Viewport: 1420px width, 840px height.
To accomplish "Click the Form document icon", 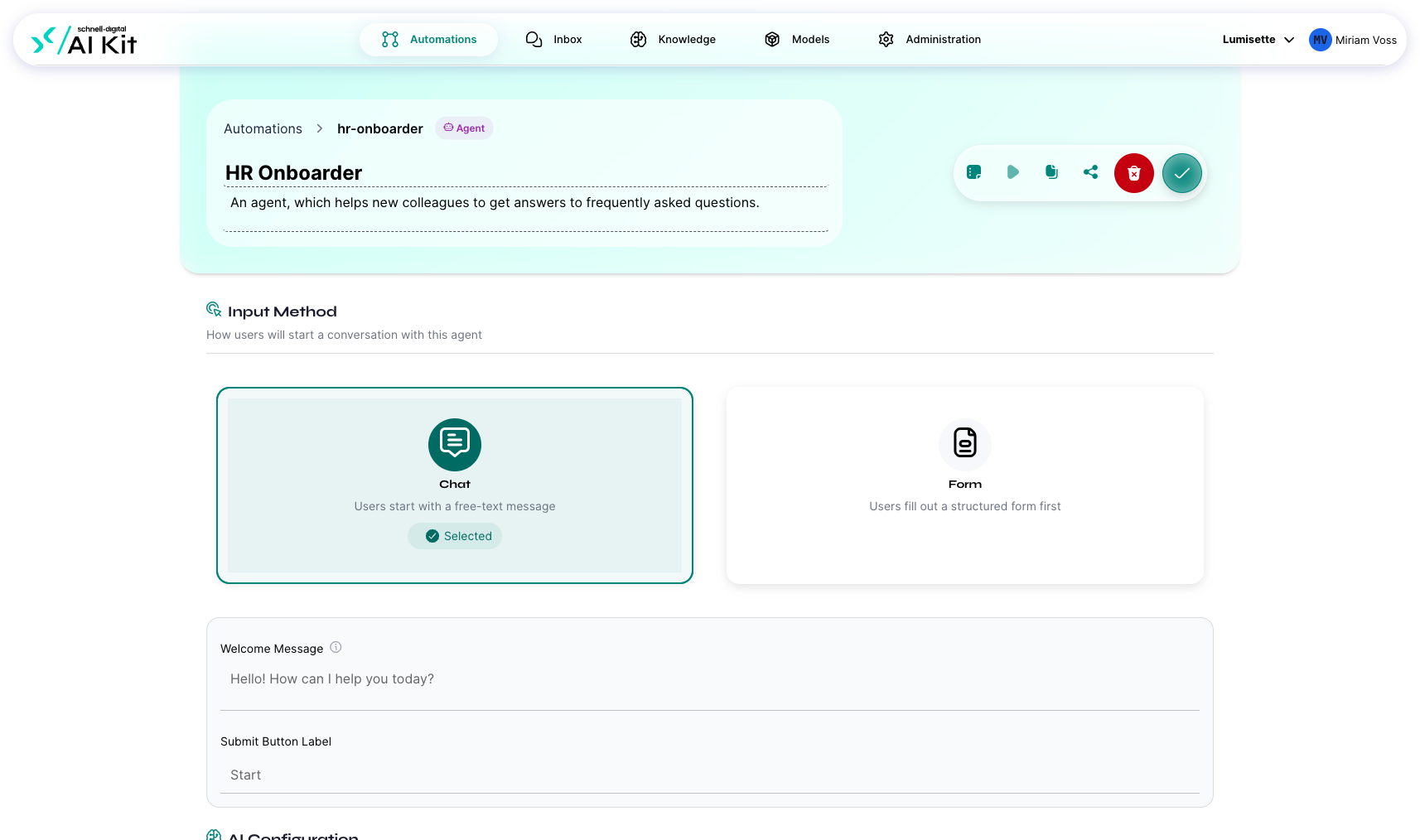I will pyautogui.click(x=965, y=445).
